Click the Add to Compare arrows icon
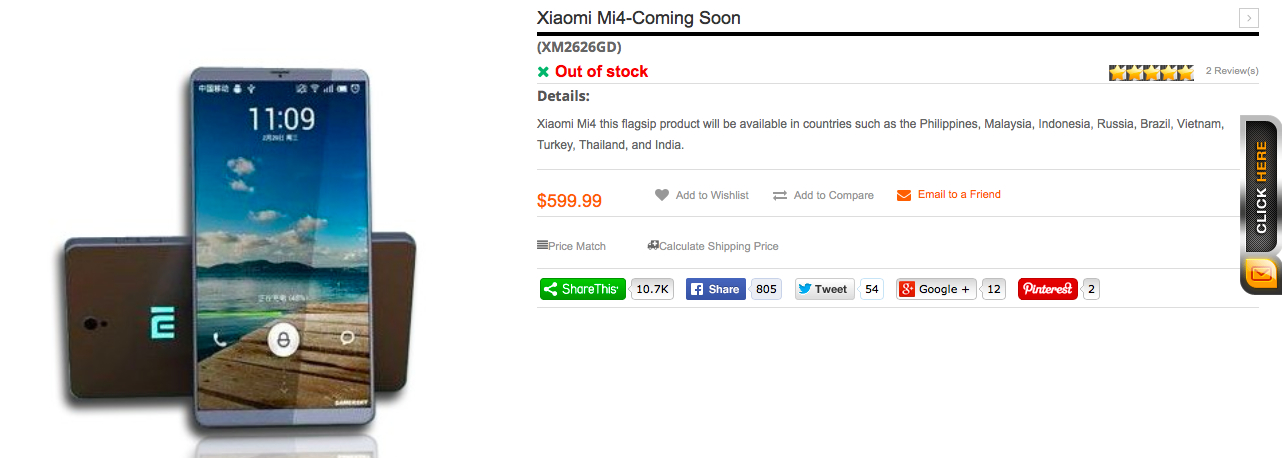 click(780, 196)
